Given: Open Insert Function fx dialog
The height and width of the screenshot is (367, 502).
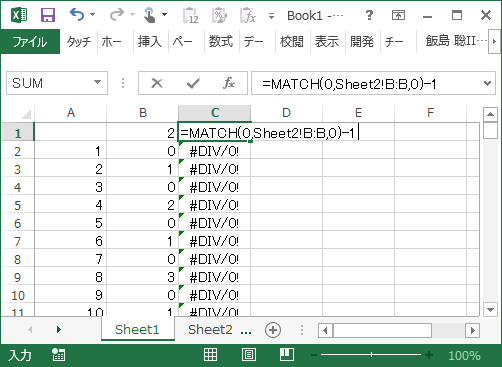Looking at the screenshot, I should pyautogui.click(x=229, y=83).
